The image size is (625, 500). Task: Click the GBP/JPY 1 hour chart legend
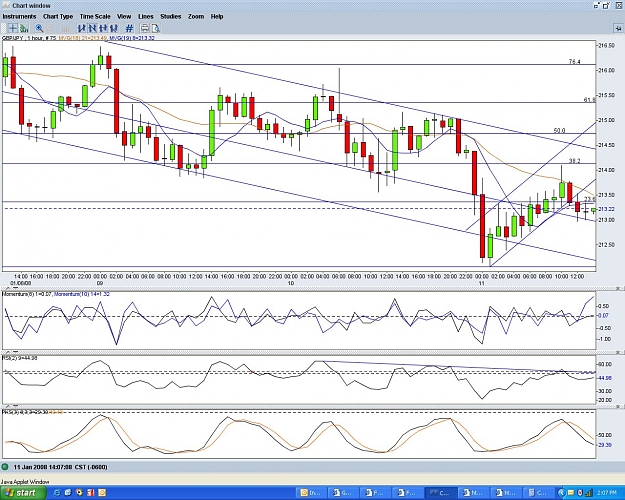tap(79, 38)
